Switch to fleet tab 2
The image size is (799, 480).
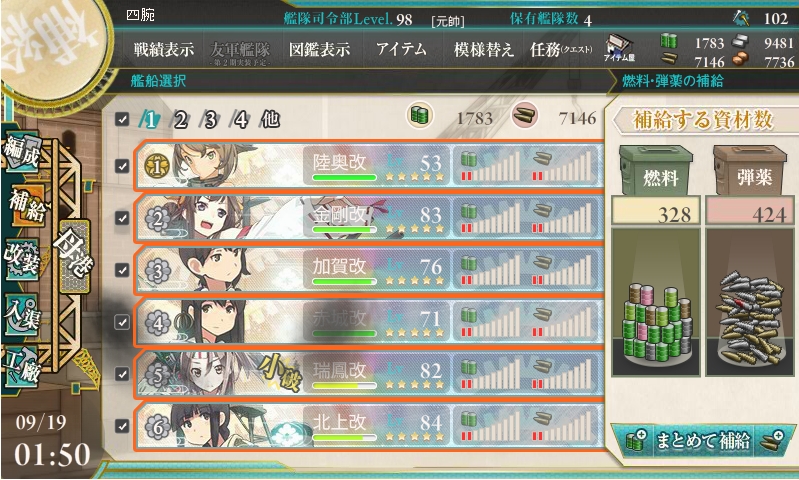(181, 120)
